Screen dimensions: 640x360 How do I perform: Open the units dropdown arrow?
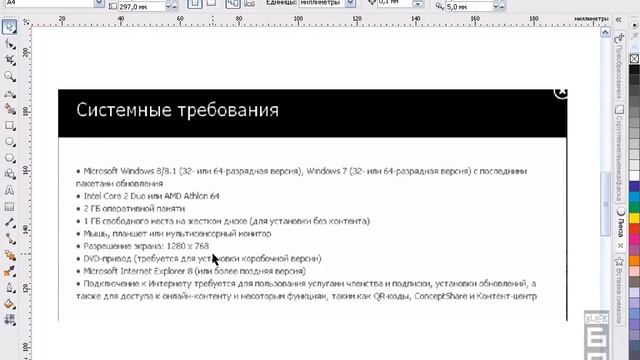tap(350, 3)
